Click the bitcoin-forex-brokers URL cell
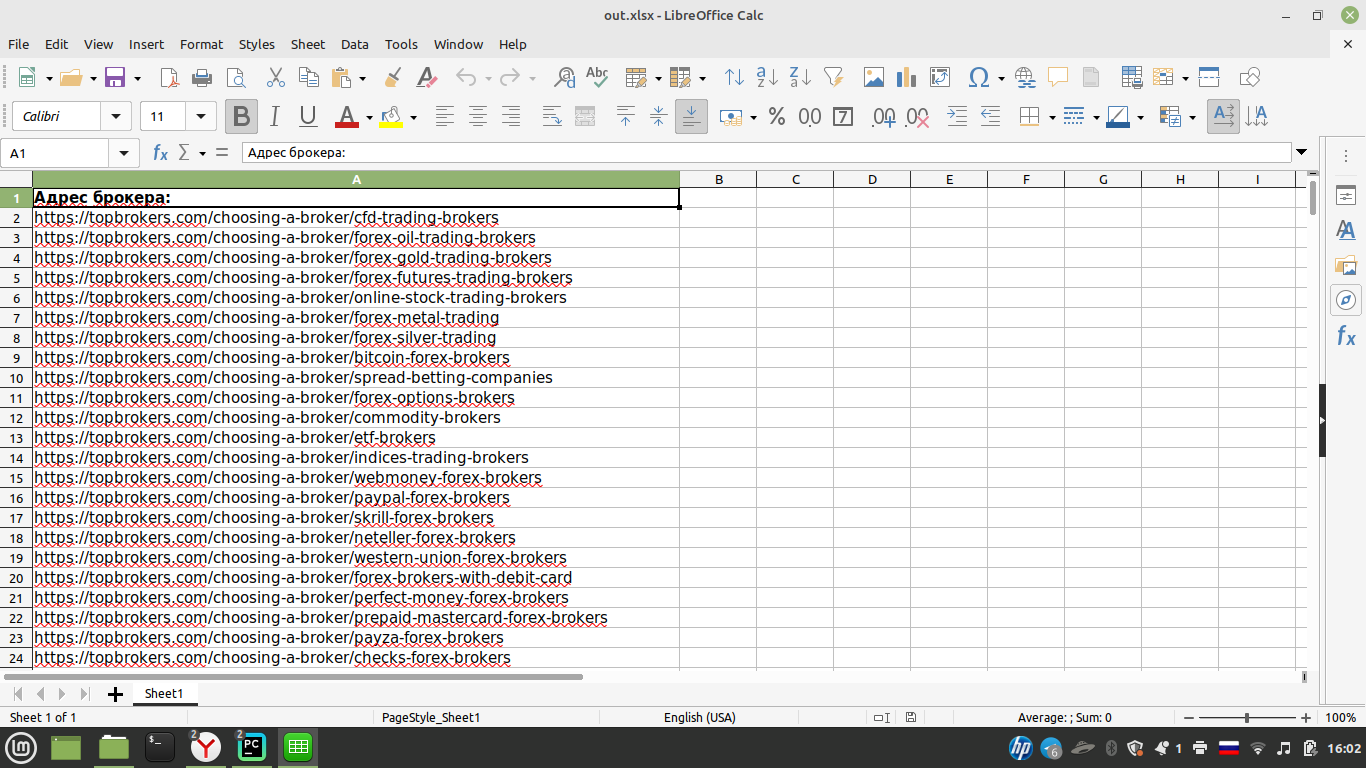The width and height of the screenshot is (1366, 768). 356,358
